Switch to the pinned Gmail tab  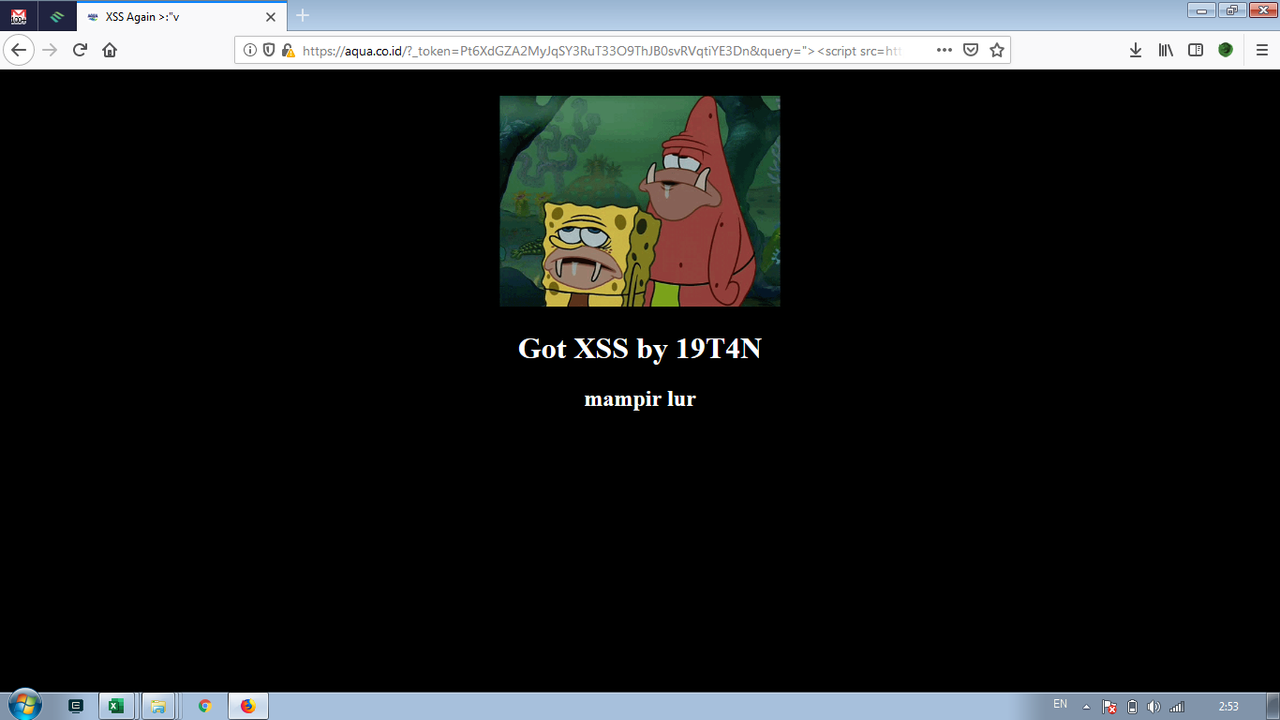pos(19,16)
